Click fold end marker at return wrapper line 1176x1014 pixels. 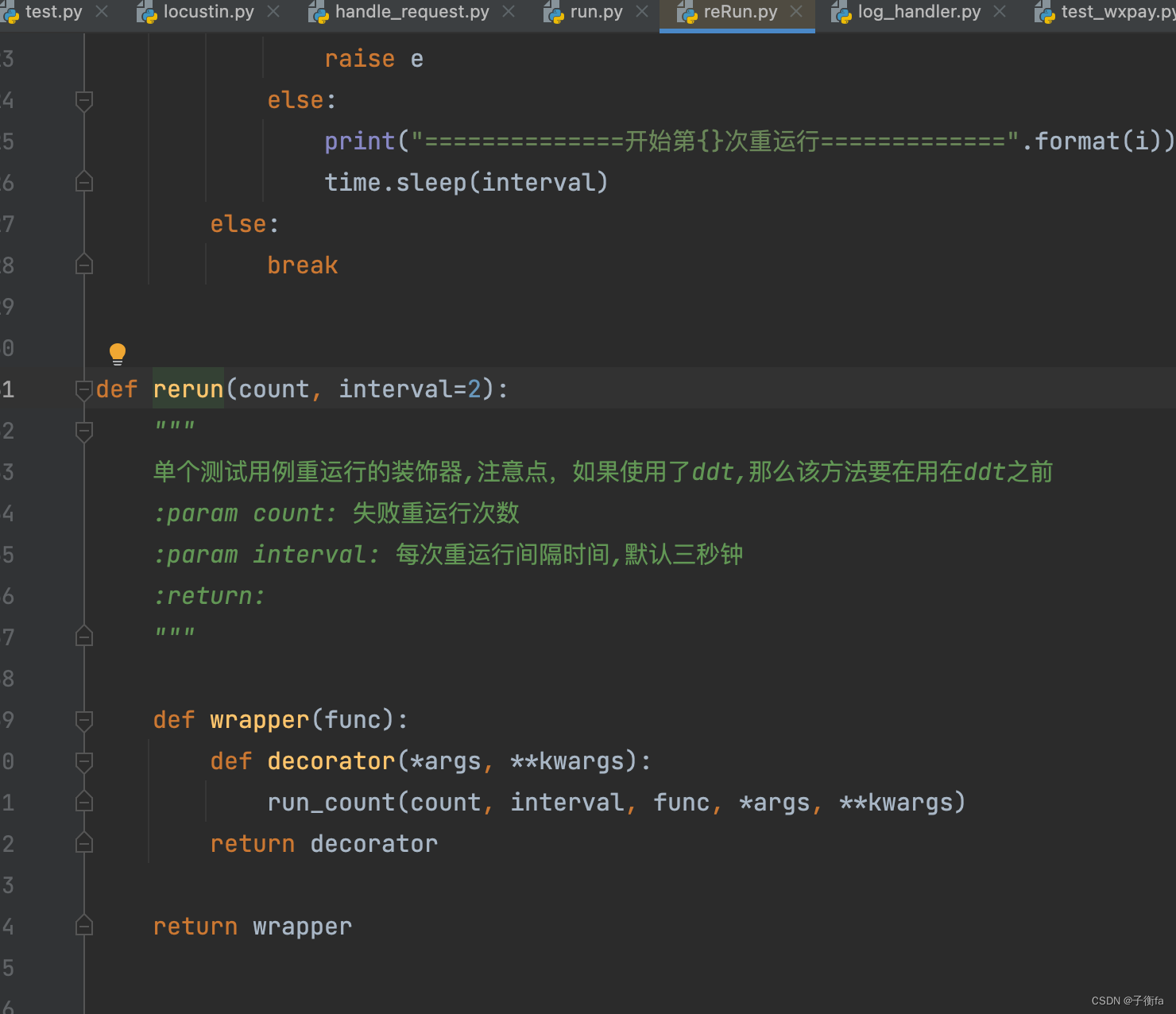[x=84, y=927]
